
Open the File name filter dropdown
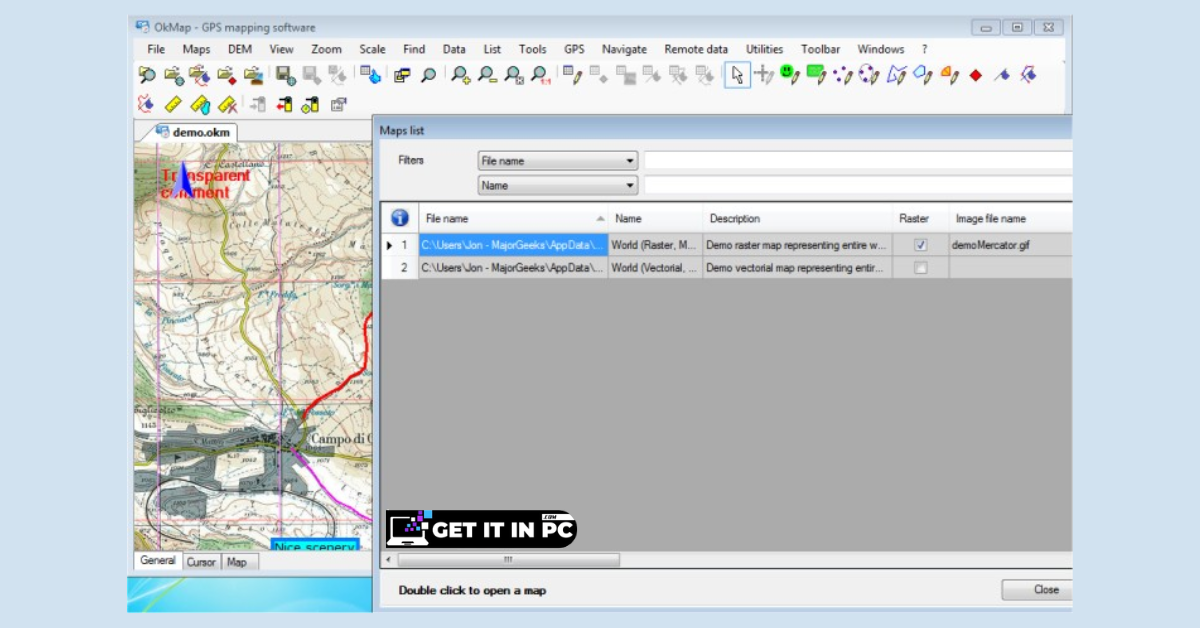pyautogui.click(x=558, y=160)
